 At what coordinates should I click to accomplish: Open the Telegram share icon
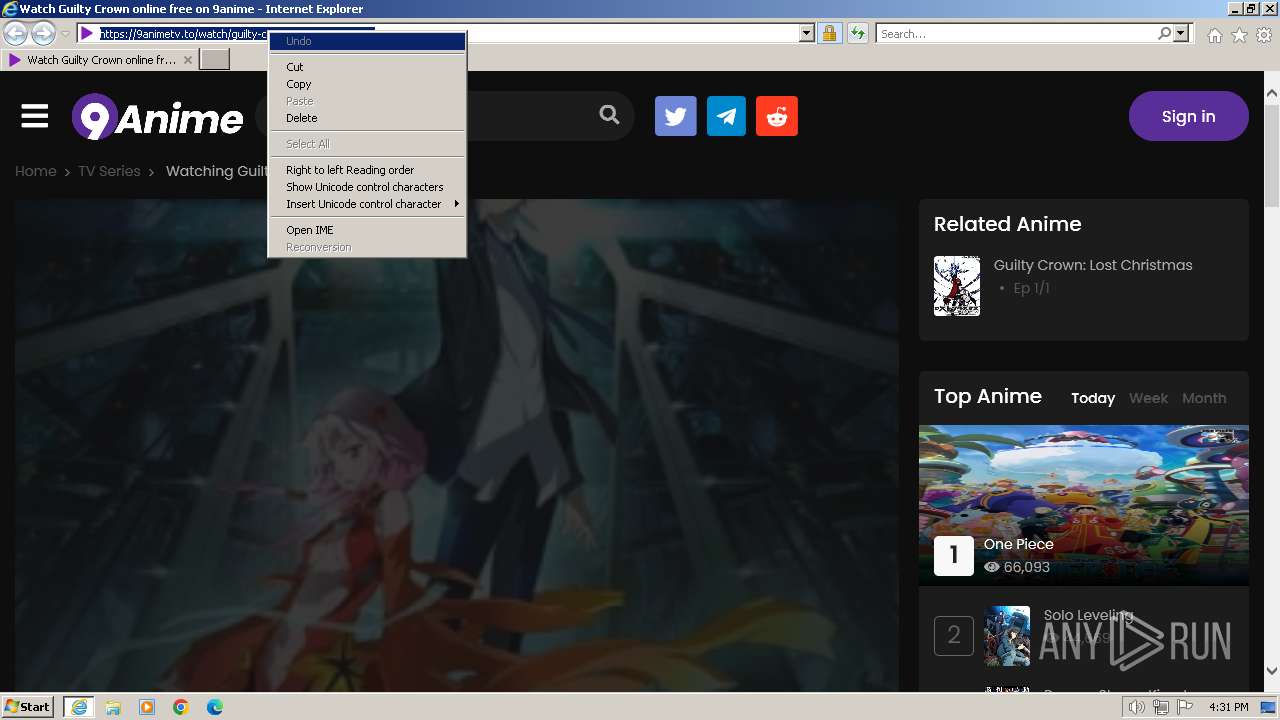(x=726, y=116)
